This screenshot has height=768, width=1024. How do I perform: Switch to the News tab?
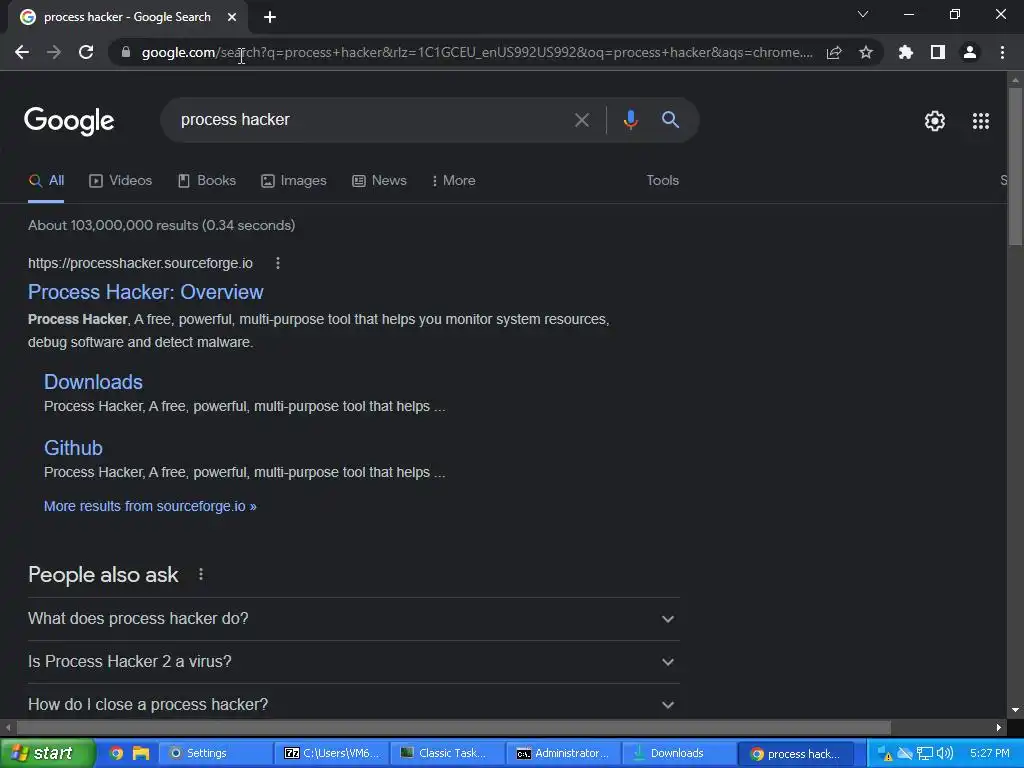tap(379, 181)
